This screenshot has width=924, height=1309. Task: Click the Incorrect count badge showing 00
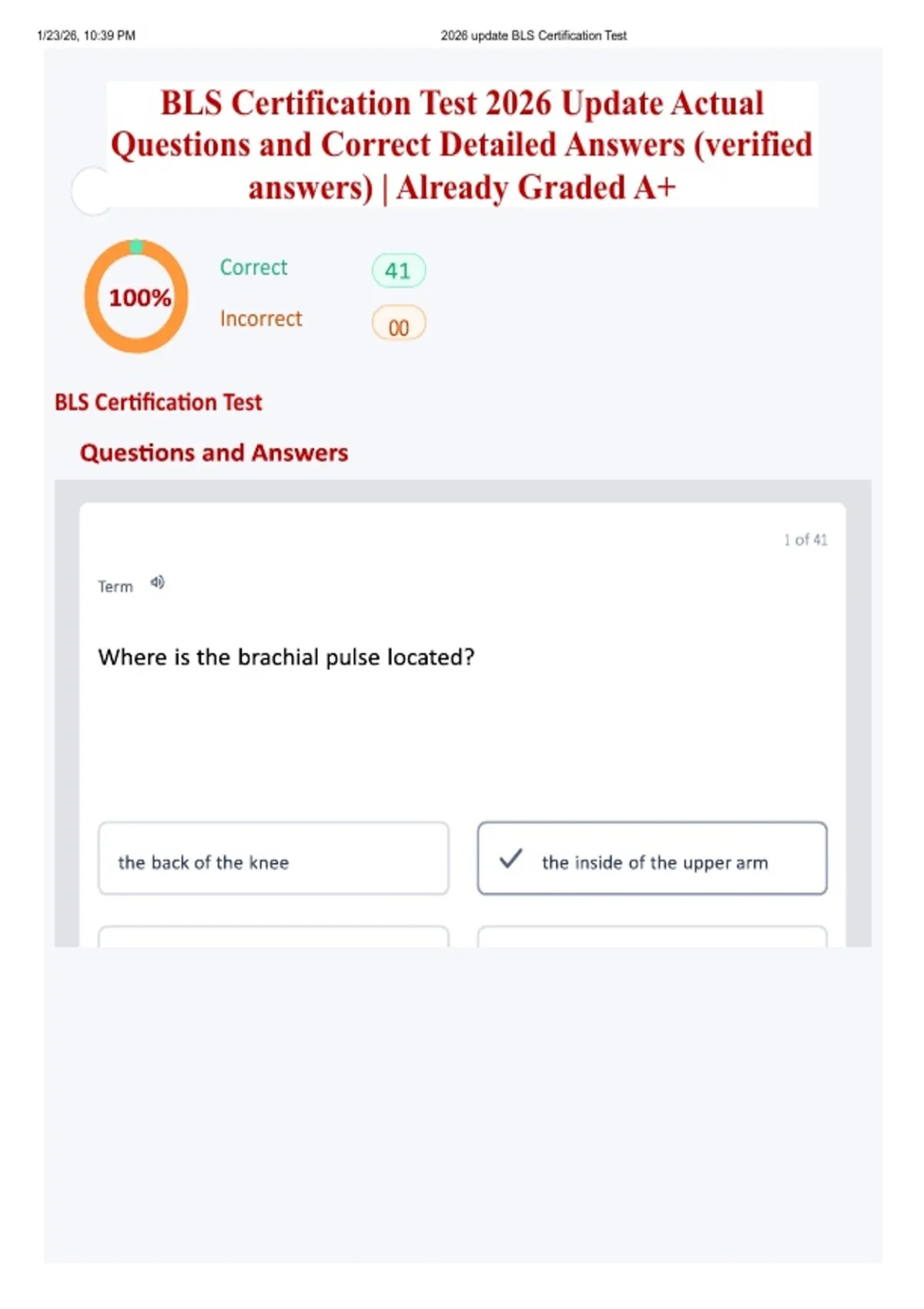click(x=398, y=324)
